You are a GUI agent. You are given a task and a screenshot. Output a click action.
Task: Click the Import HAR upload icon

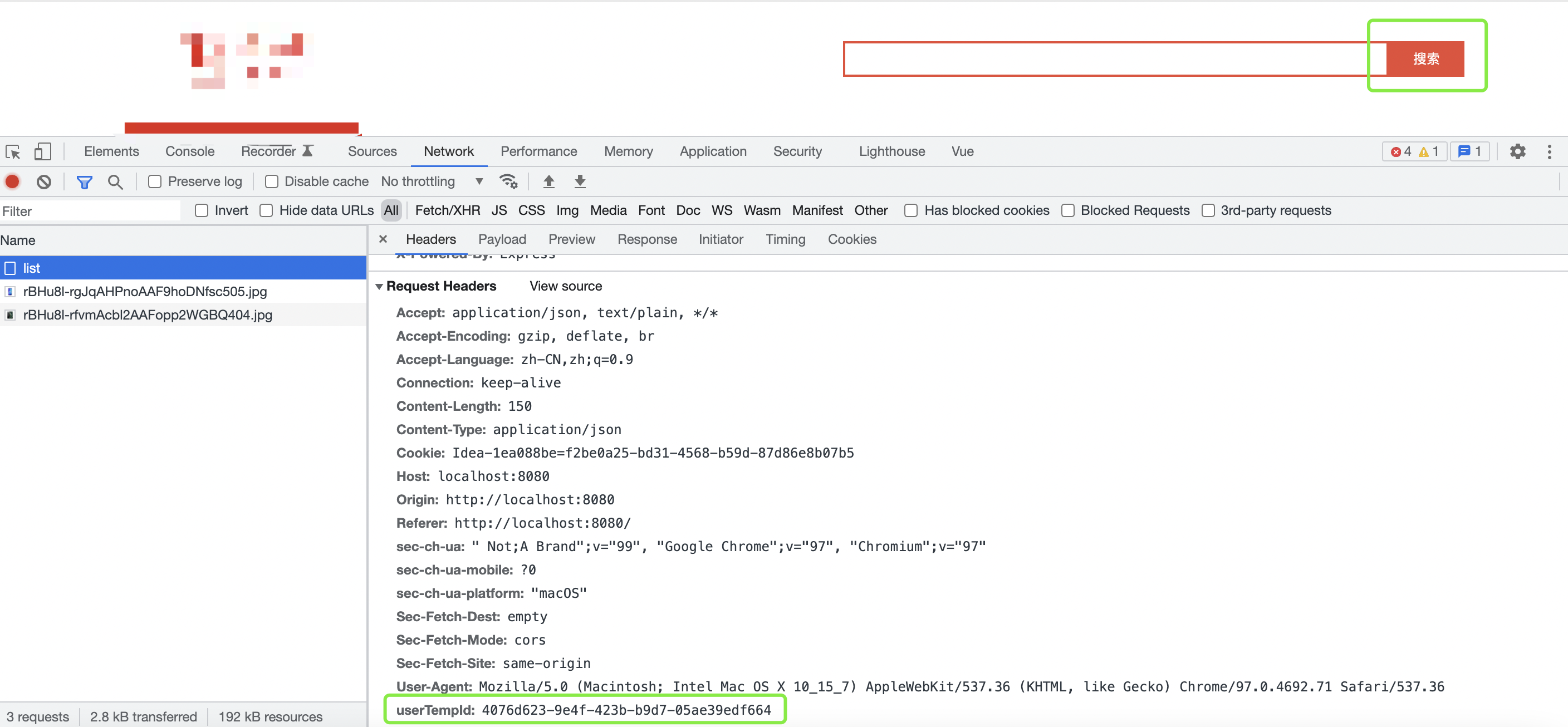(548, 181)
